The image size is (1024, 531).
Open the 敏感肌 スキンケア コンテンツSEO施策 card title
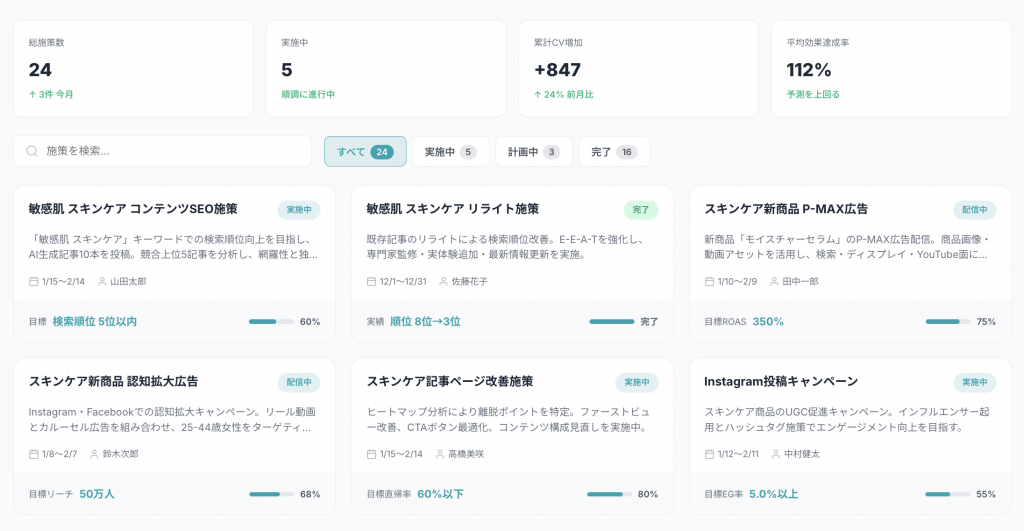[x=133, y=209]
